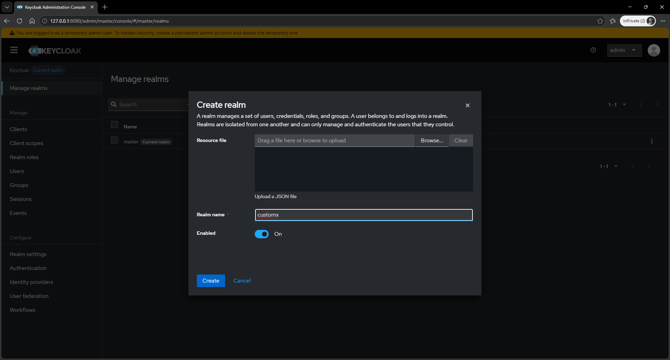Open Manage realms in sidebar
Viewport: 670px width, 360px height.
pyautogui.click(x=29, y=88)
